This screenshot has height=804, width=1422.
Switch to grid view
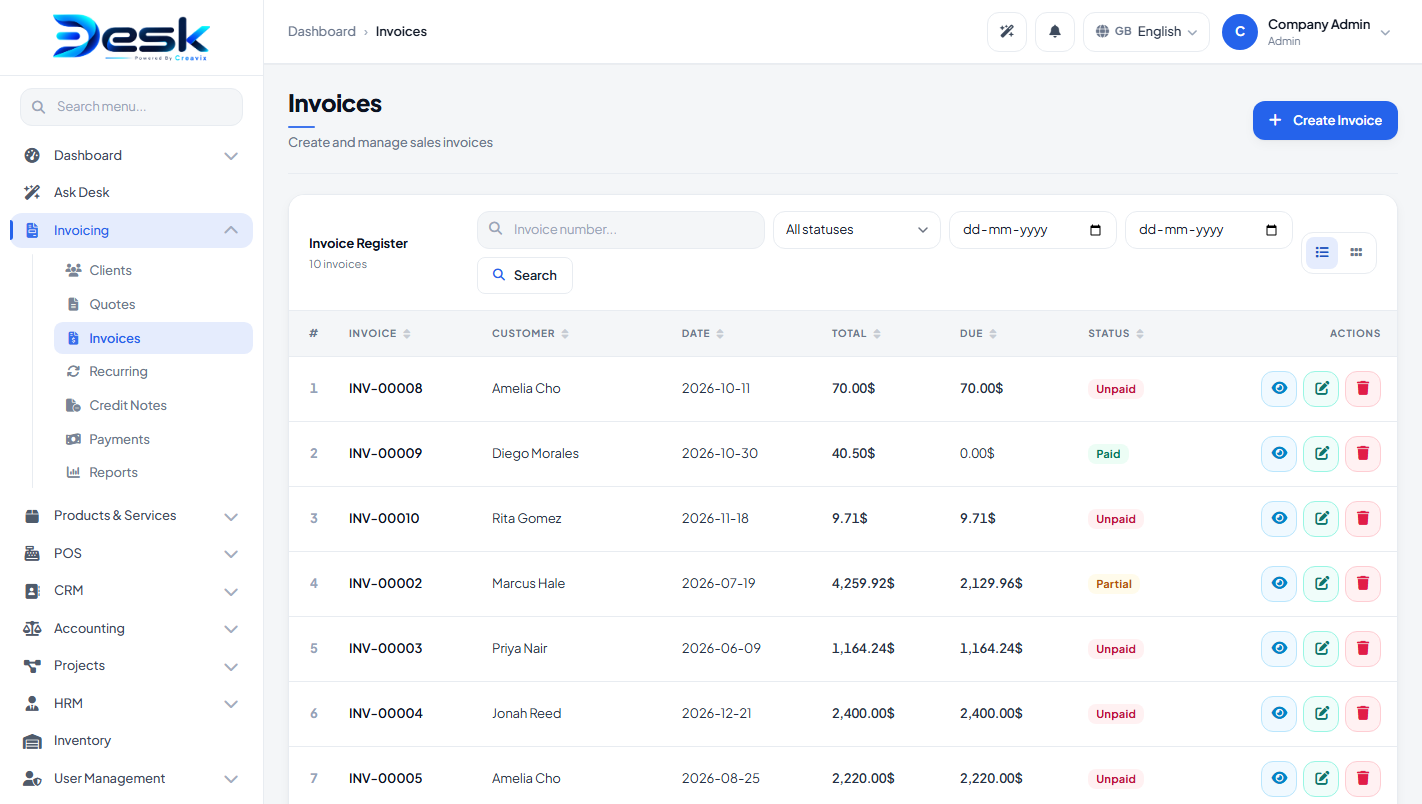[1356, 253]
